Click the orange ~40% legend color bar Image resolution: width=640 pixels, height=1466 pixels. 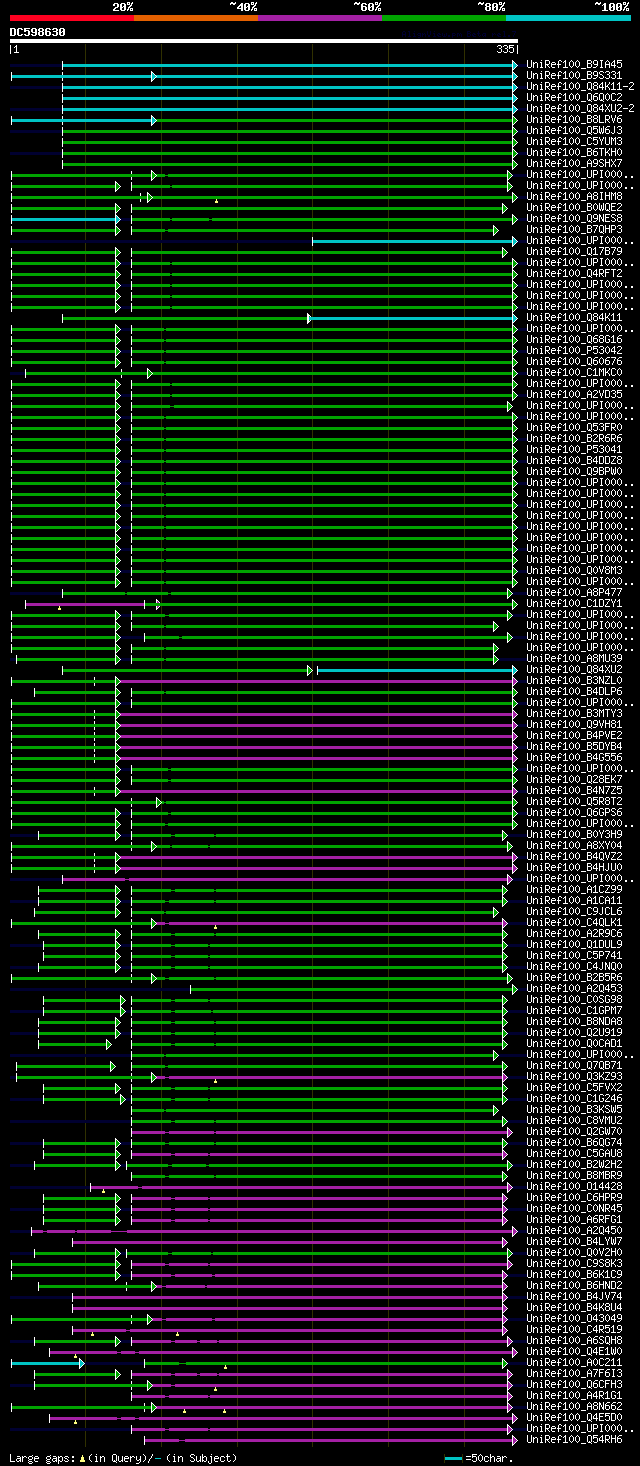196,18
